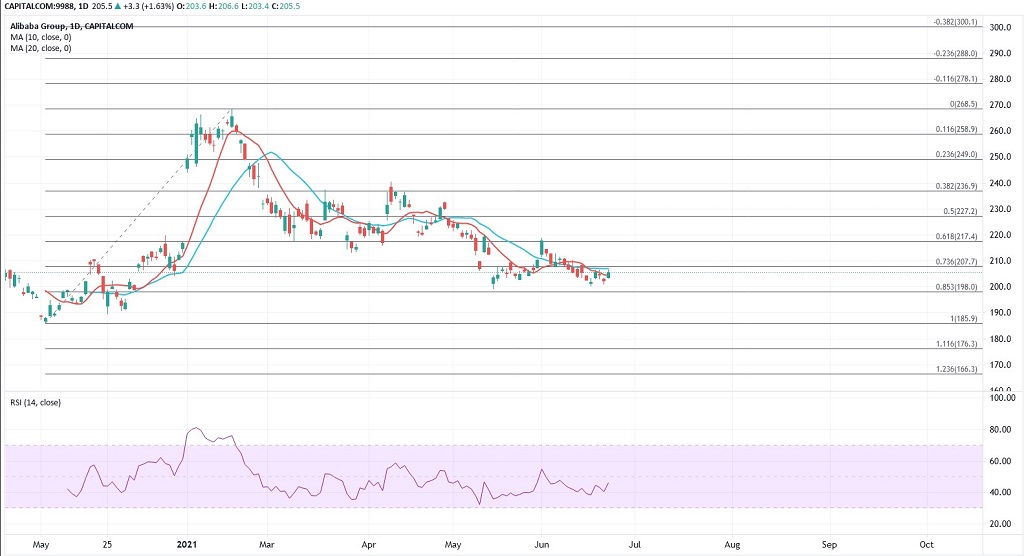Screen dimensions: 1024x556
Task: Click the 0.382(236.9) Fibonacci level label
Action: [957, 186]
